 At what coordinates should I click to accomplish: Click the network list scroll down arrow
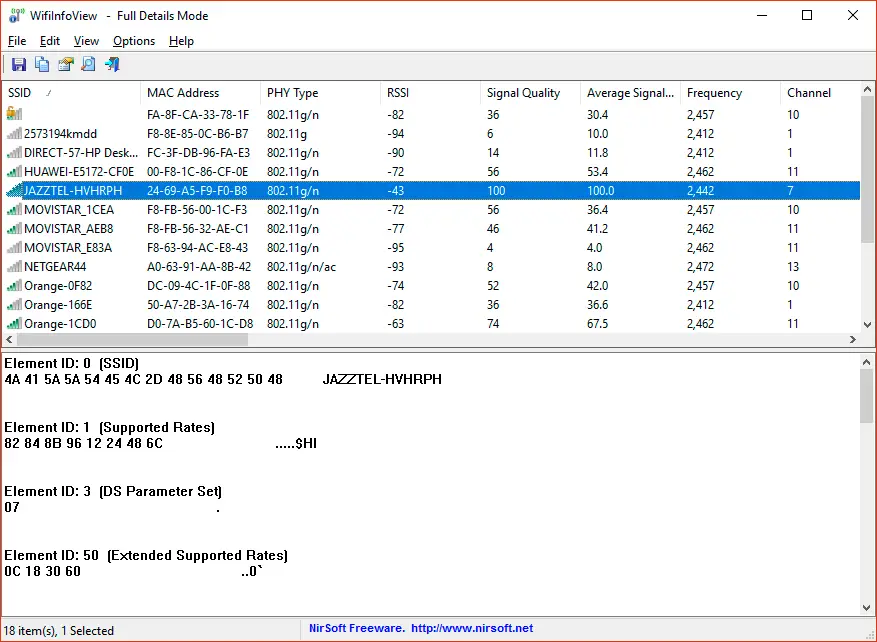tap(867, 324)
